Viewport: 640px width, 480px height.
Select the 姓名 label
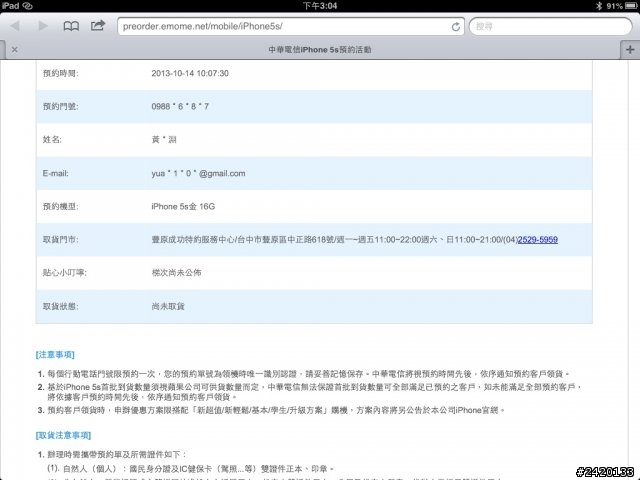pos(52,140)
